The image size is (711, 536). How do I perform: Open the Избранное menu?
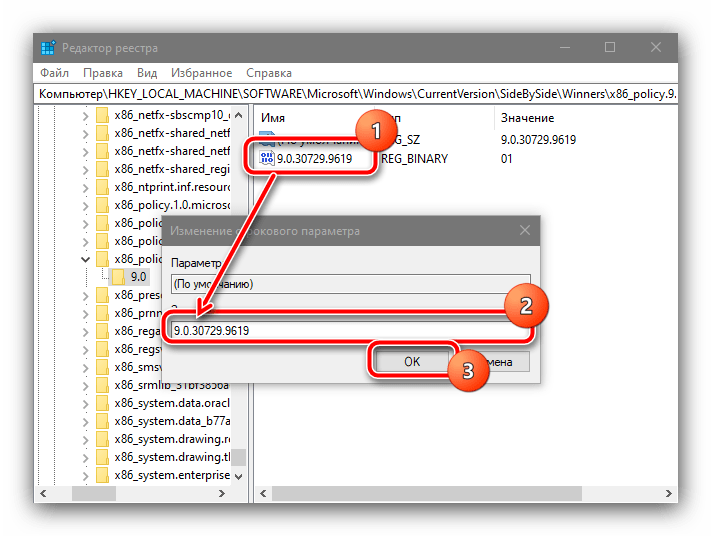tap(201, 73)
